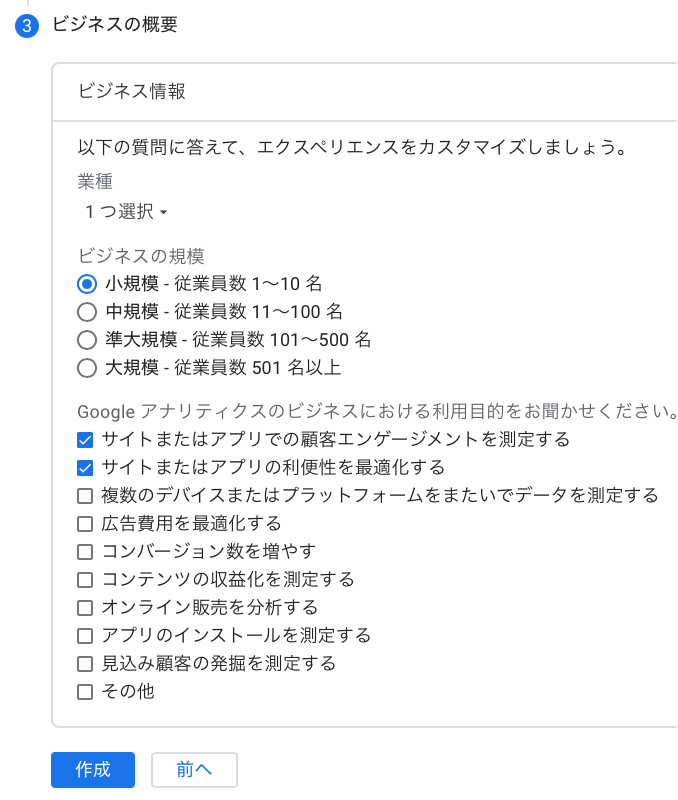Choose 準大規模 - 従業員数 101〜500 名 option

coord(87,340)
